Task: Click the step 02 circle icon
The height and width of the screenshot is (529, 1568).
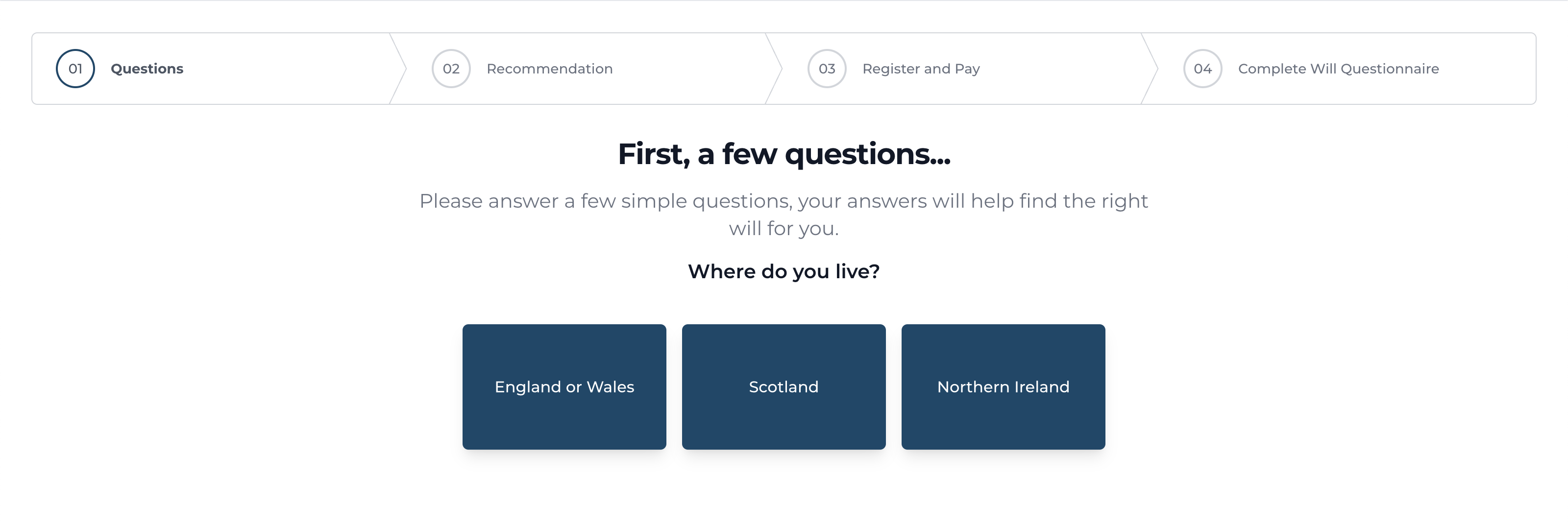Action: tap(451, 69)
